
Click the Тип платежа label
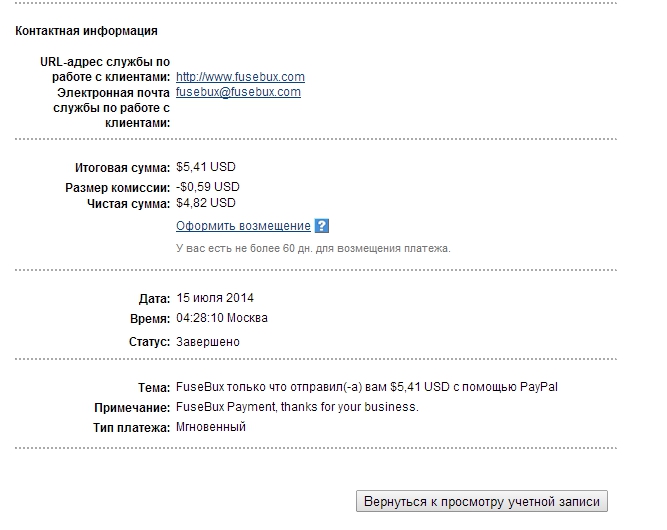pyautogui.click(x=131, y=428)
